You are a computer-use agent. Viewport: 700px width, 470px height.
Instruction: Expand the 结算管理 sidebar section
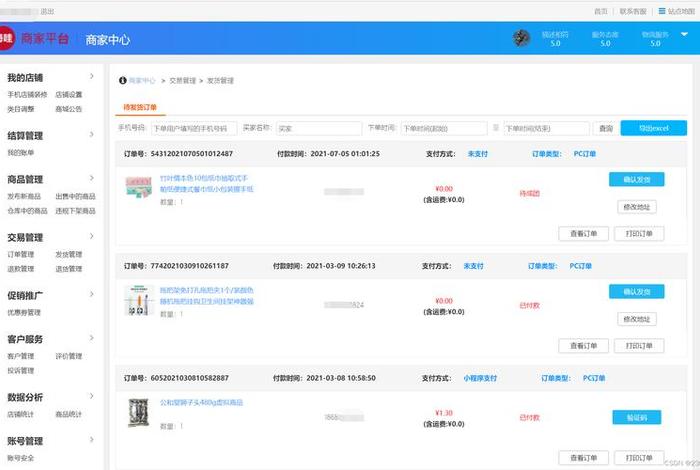coord(91,134)
